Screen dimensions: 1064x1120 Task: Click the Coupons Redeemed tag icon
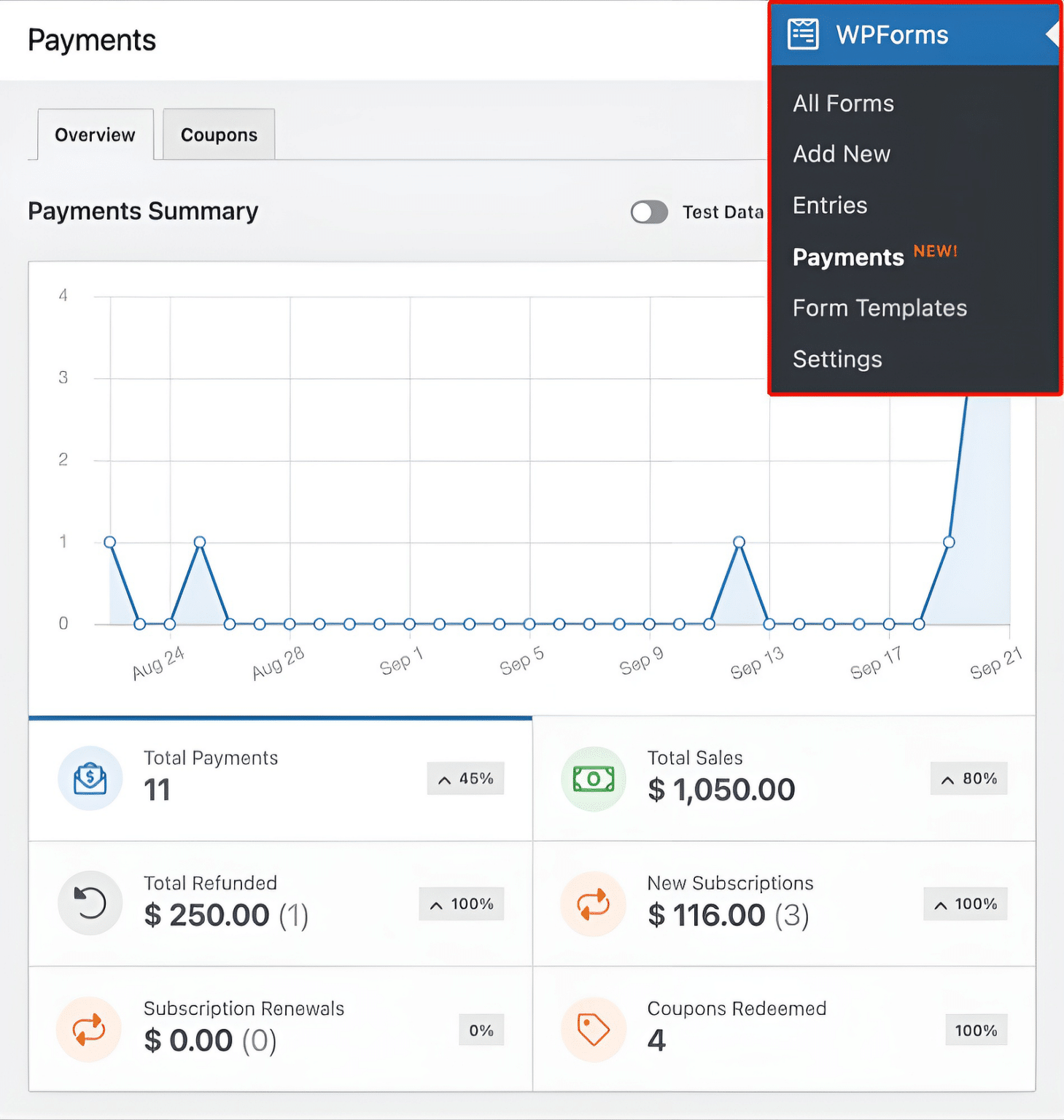pos(593,1029)
